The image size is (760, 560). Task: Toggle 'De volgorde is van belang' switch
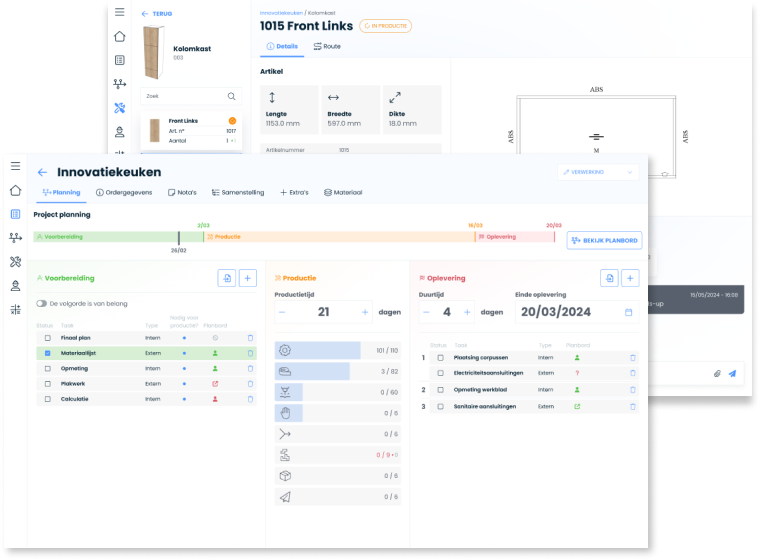41,303
